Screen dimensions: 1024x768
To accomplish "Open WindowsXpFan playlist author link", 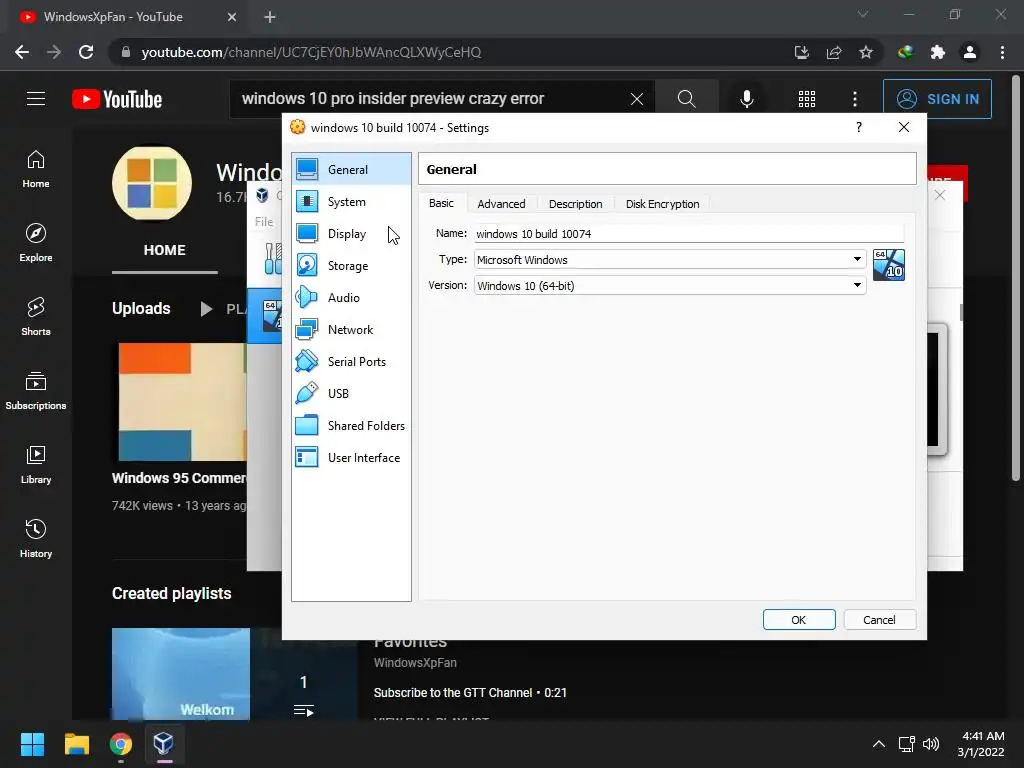I will (x=415, y=662).
